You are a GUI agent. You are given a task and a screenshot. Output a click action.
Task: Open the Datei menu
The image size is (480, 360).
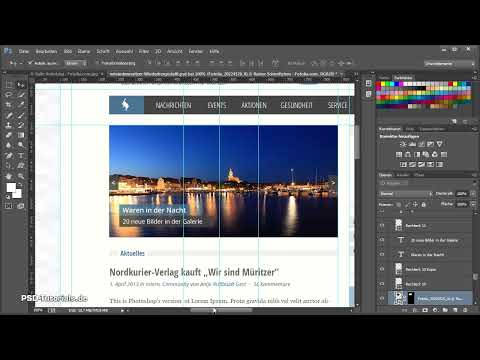pyautogui.click(x=24, y=51)
